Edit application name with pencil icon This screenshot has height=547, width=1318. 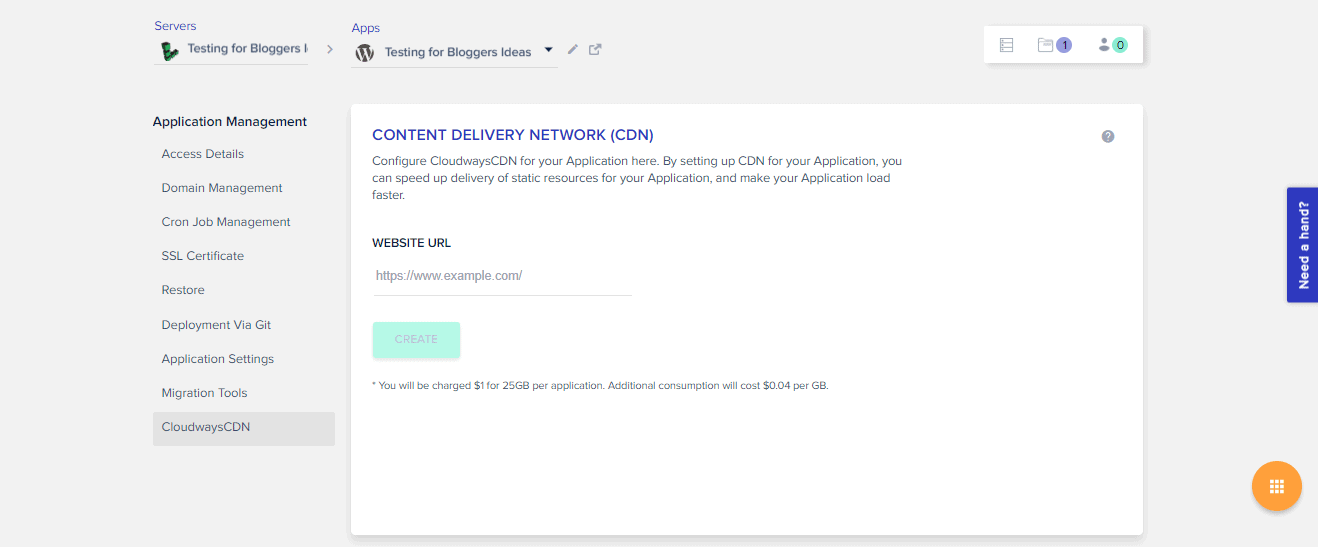coord(573,49)
